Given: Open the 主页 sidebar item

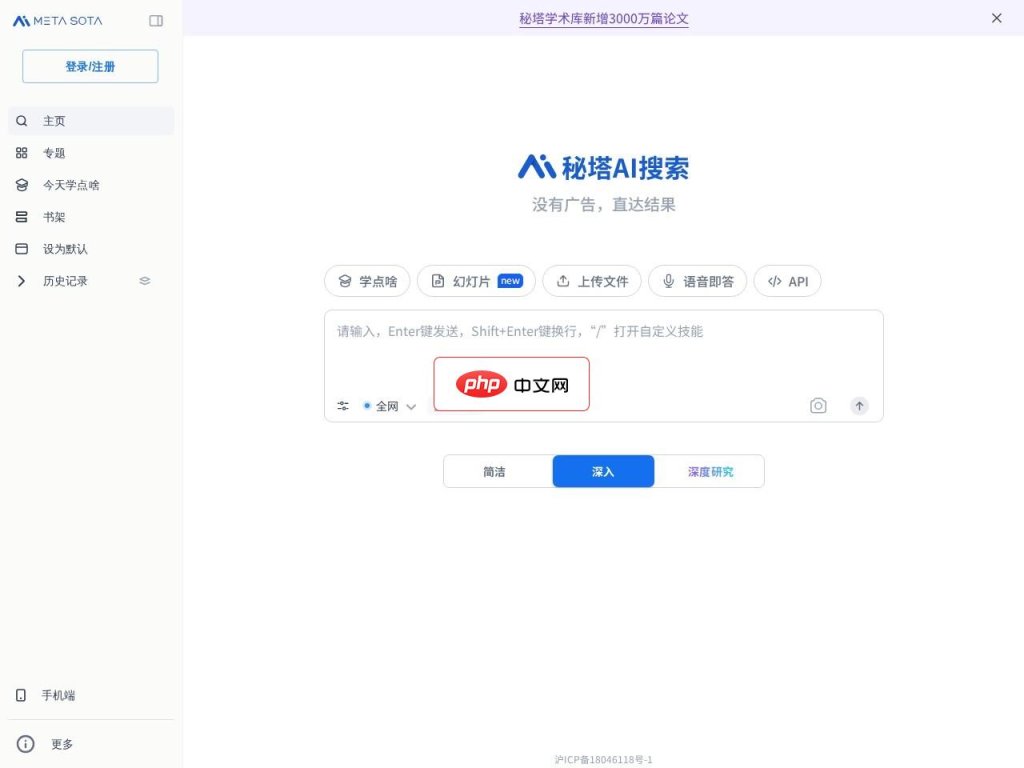Looking at the screenshot, I should pyautogui.click(x=91, y=121).
